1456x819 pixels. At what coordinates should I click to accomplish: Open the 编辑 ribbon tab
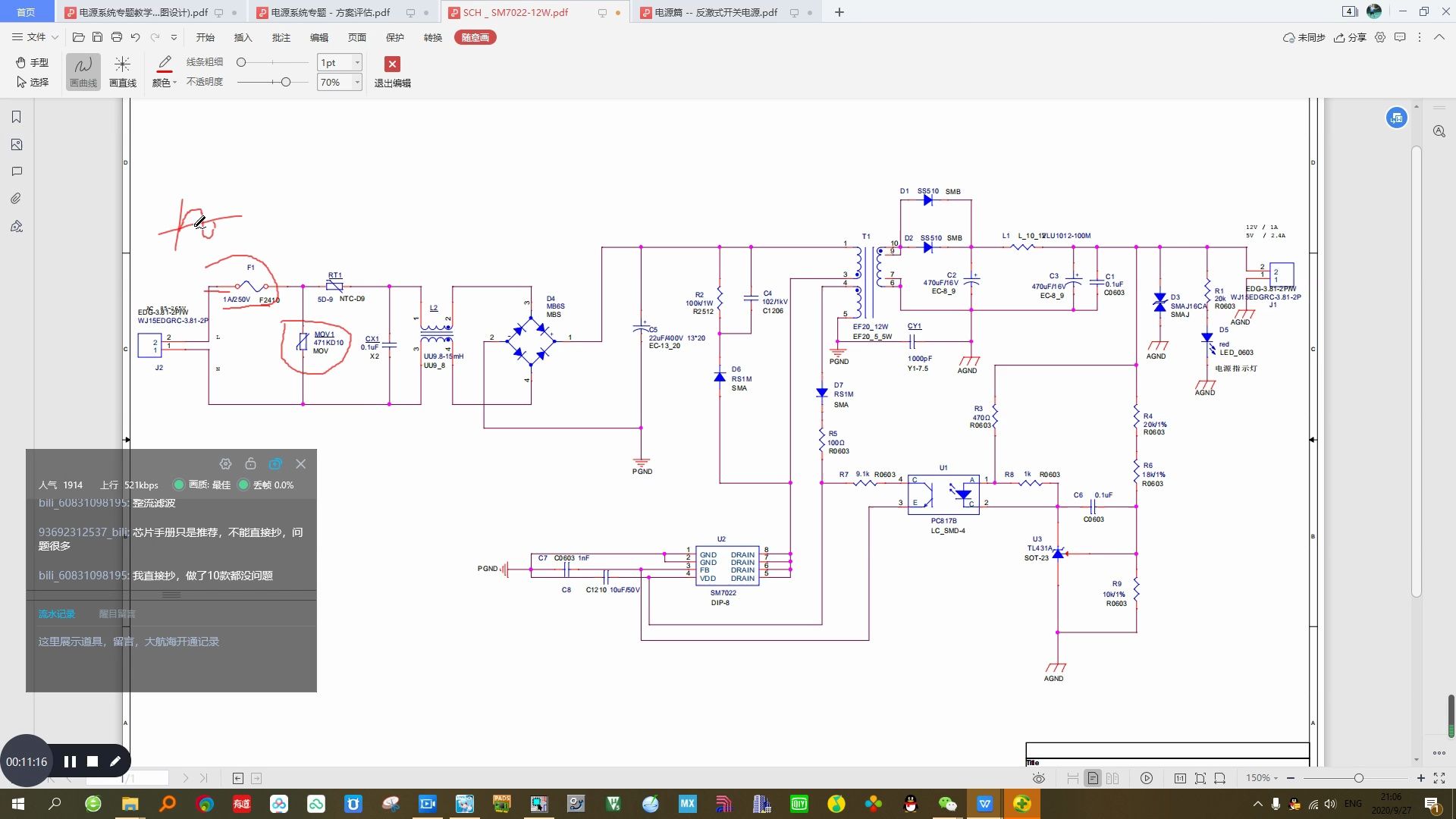(x=319, y=37)
